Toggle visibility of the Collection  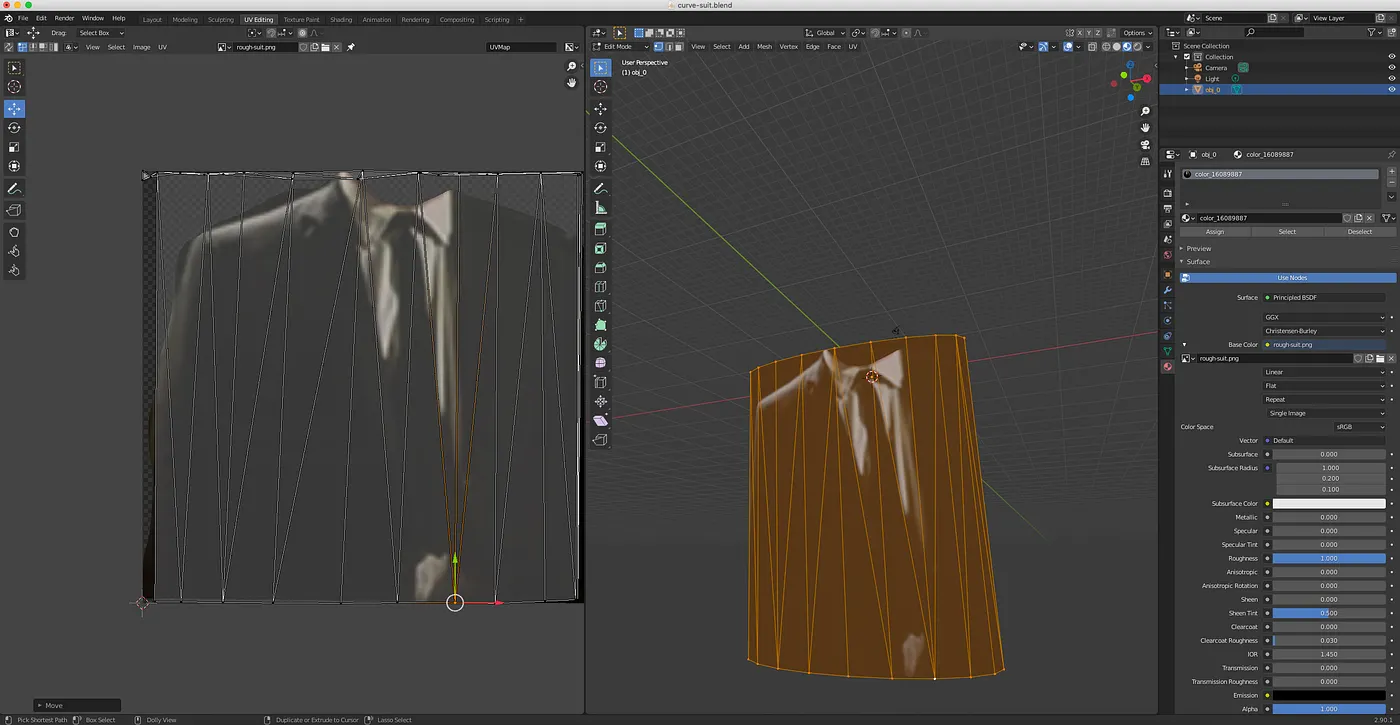[1391, 57]
